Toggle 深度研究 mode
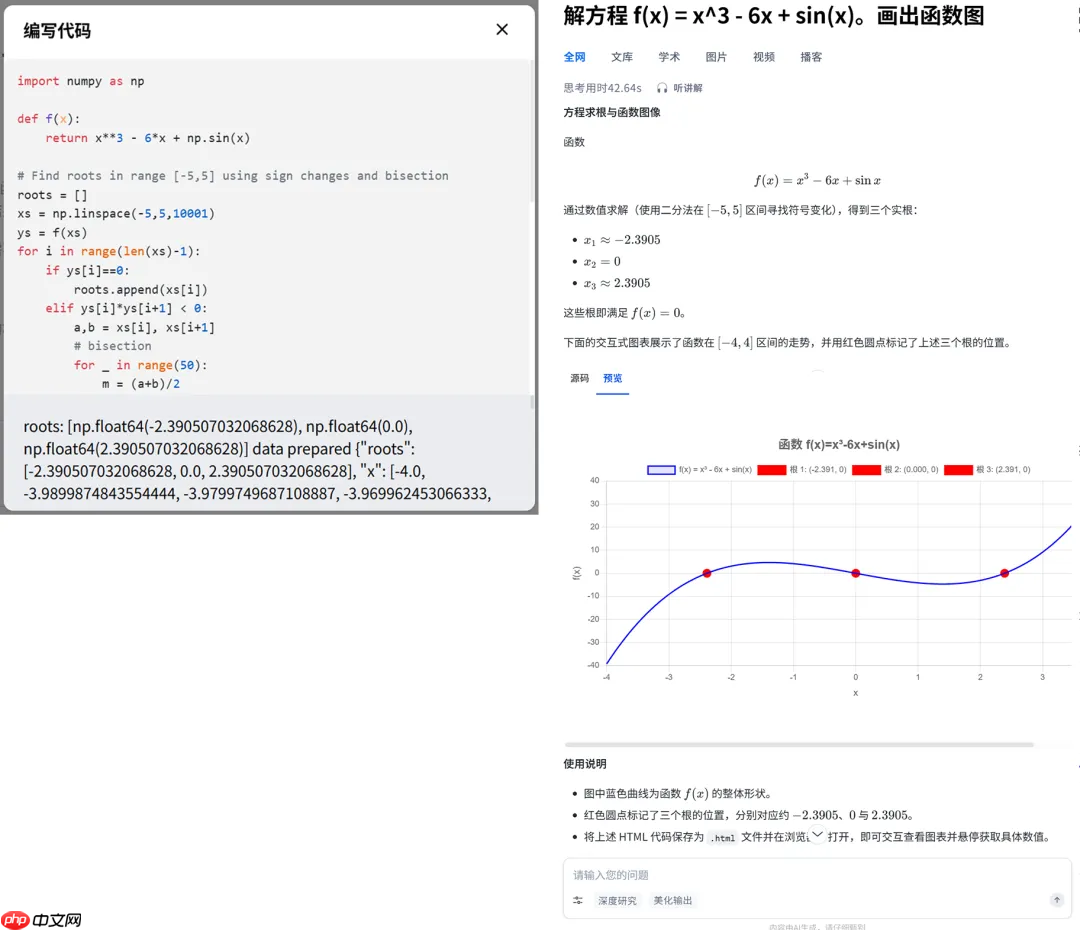1080x930 pixels. [617, 900]
